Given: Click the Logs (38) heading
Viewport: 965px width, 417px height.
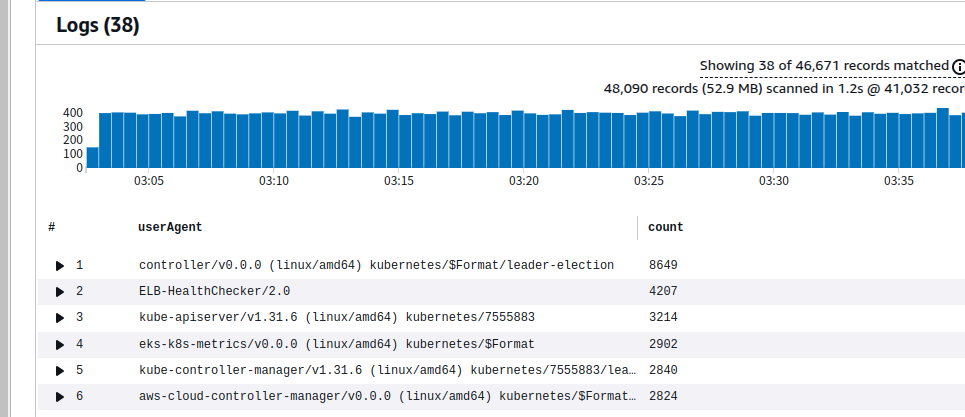Looking at the screenshot, I should coord(98,25).
